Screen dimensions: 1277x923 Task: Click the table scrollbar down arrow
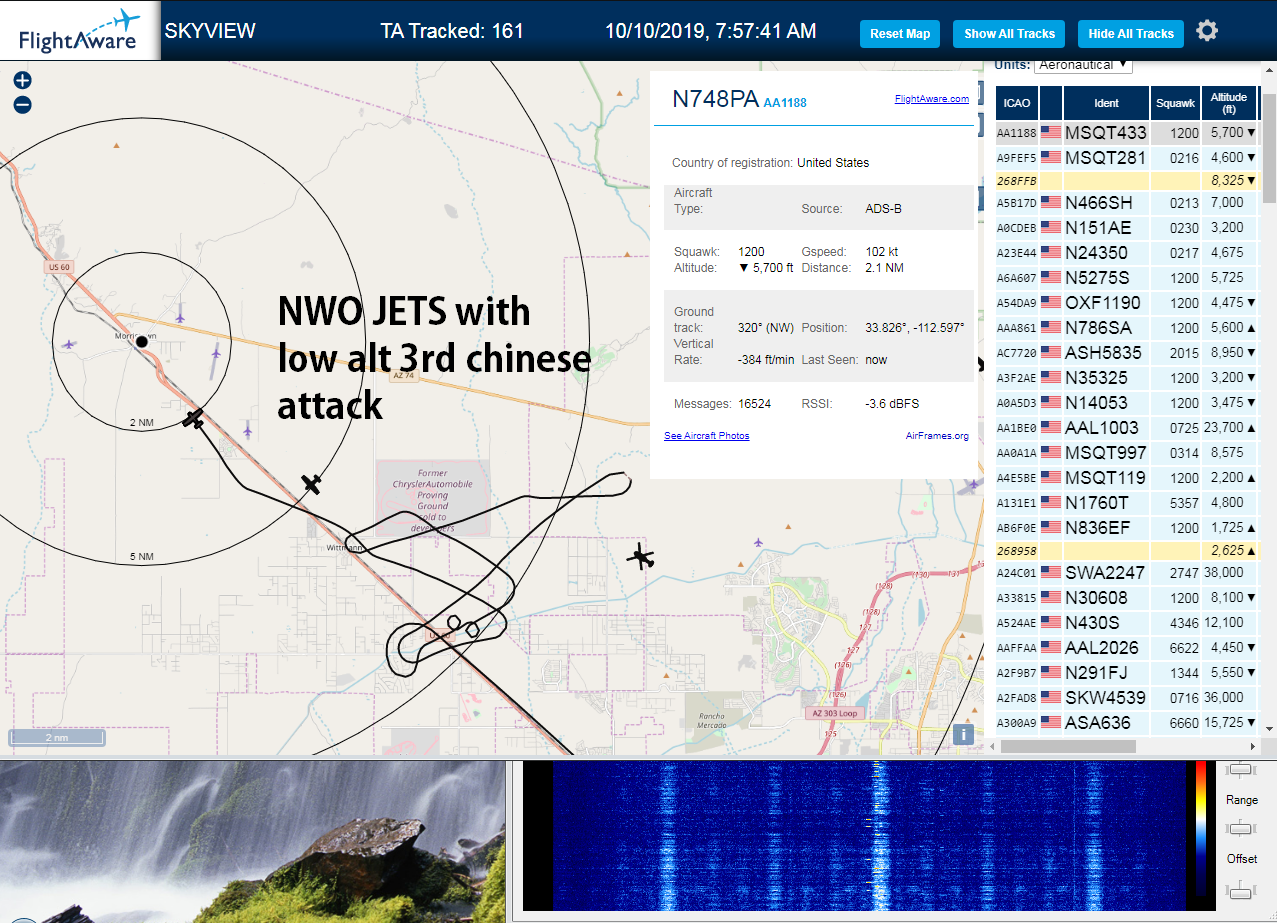click(1269, 728)
